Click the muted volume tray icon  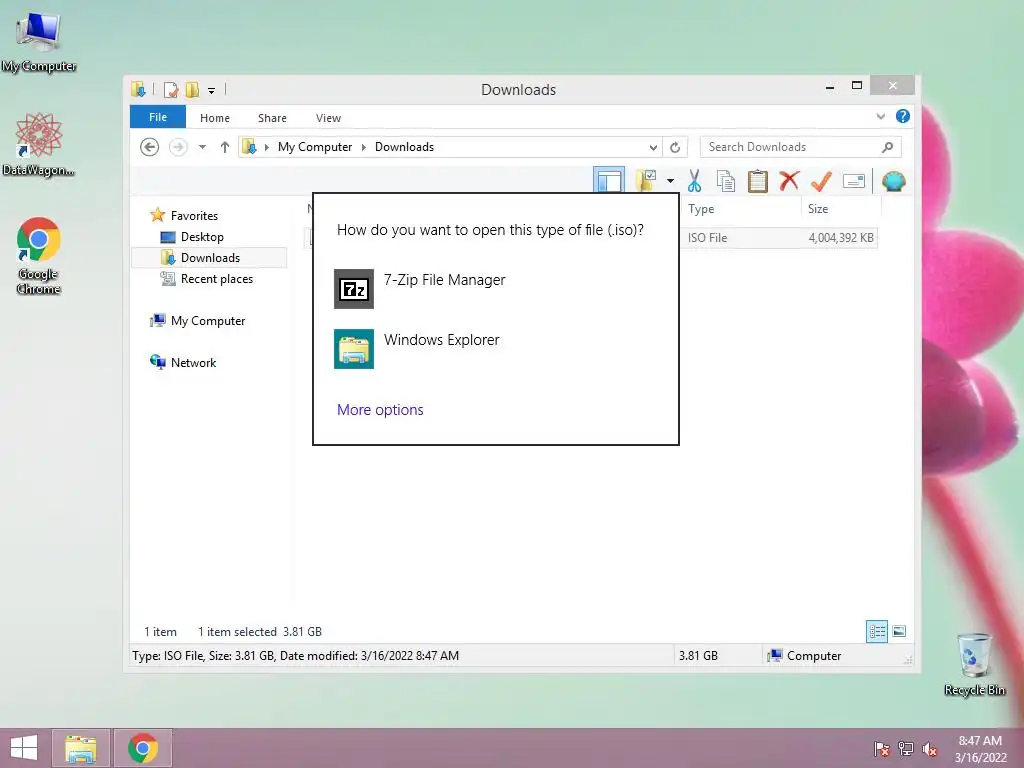pyautogui.click(x=930, y=749)
